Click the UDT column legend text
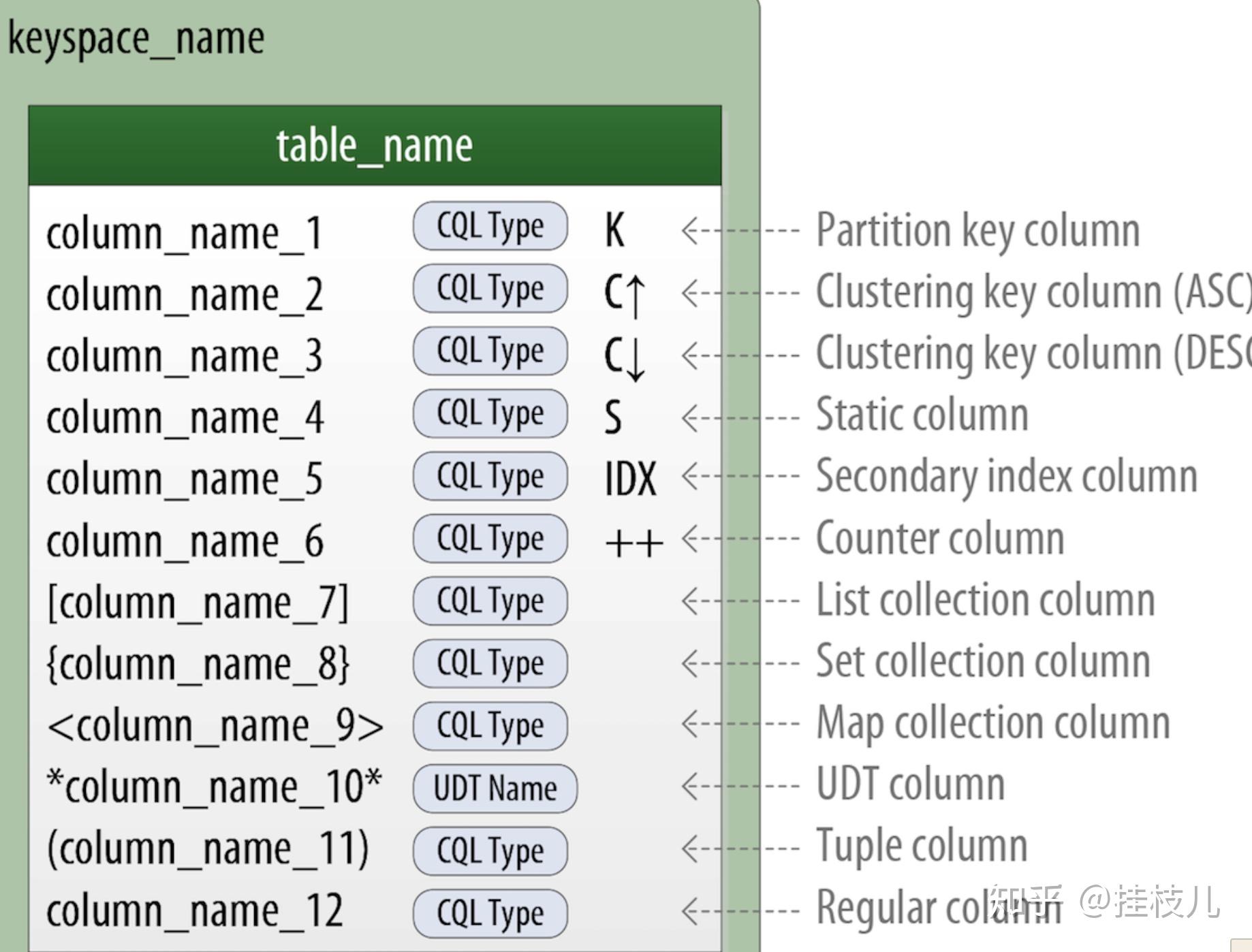Image resolution: width=1252 pixels, height=952 pixels. 911,784
